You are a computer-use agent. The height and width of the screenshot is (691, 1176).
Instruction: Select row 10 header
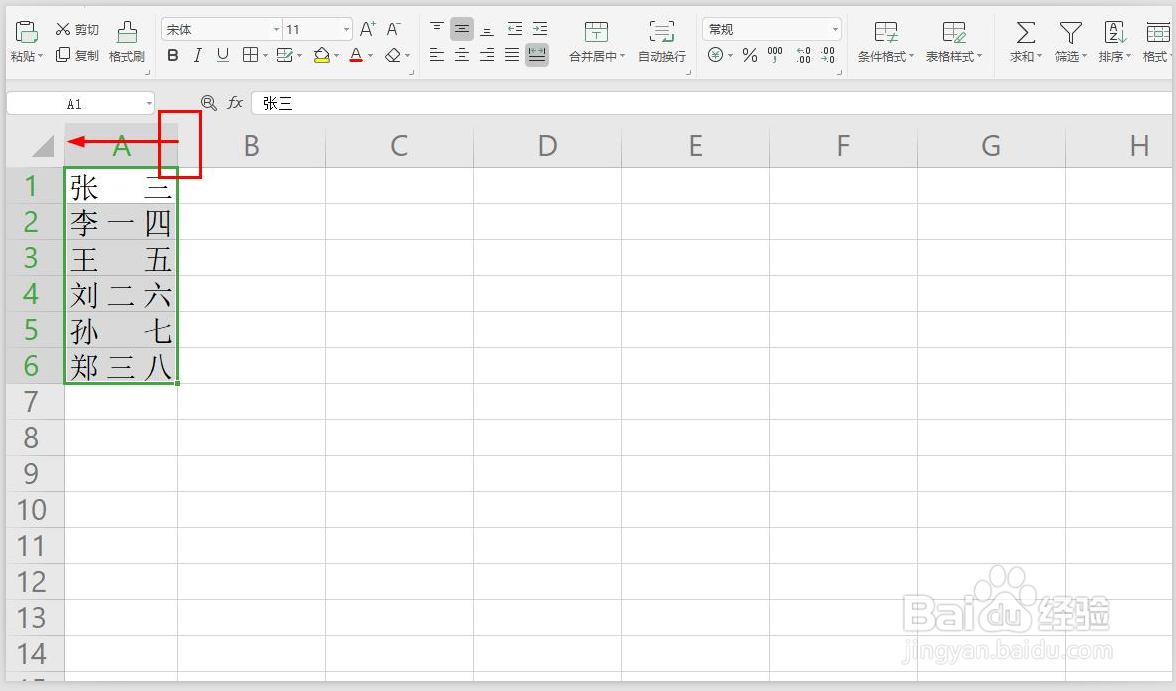(34, 509)
